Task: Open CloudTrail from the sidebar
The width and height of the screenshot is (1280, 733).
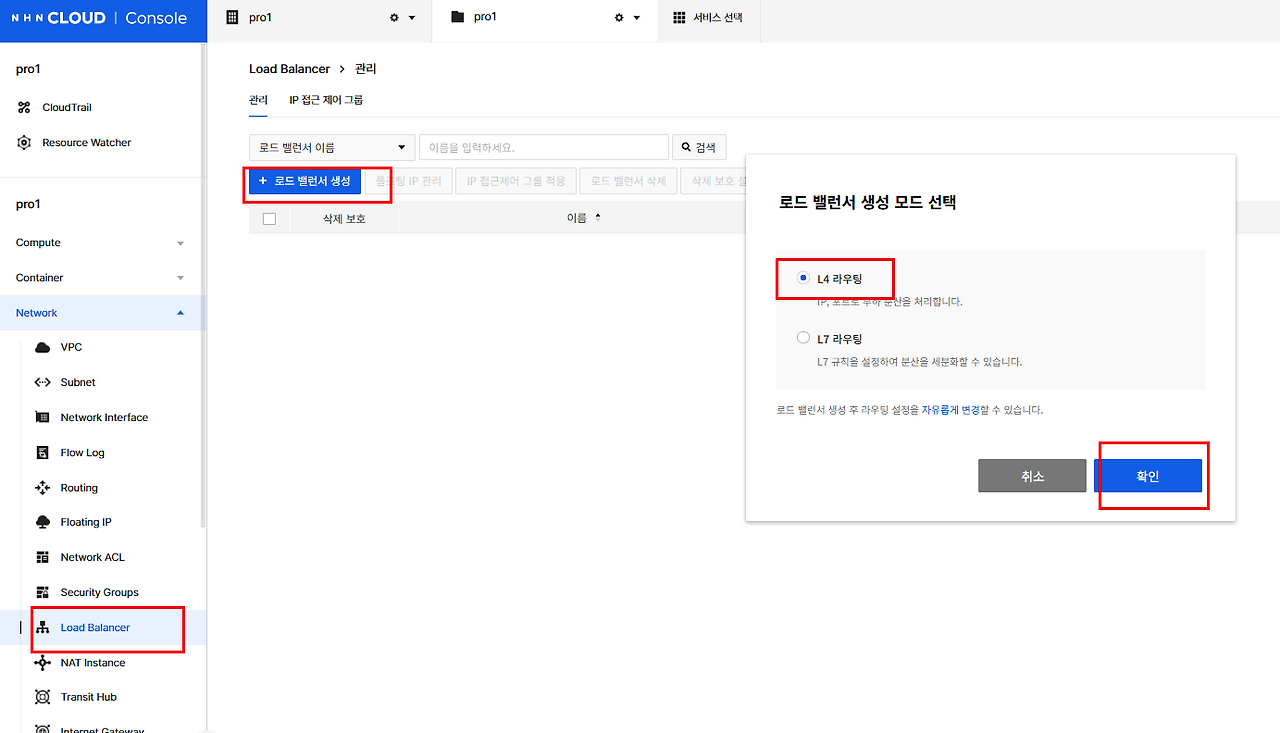Action: click(x=66, y=107)
